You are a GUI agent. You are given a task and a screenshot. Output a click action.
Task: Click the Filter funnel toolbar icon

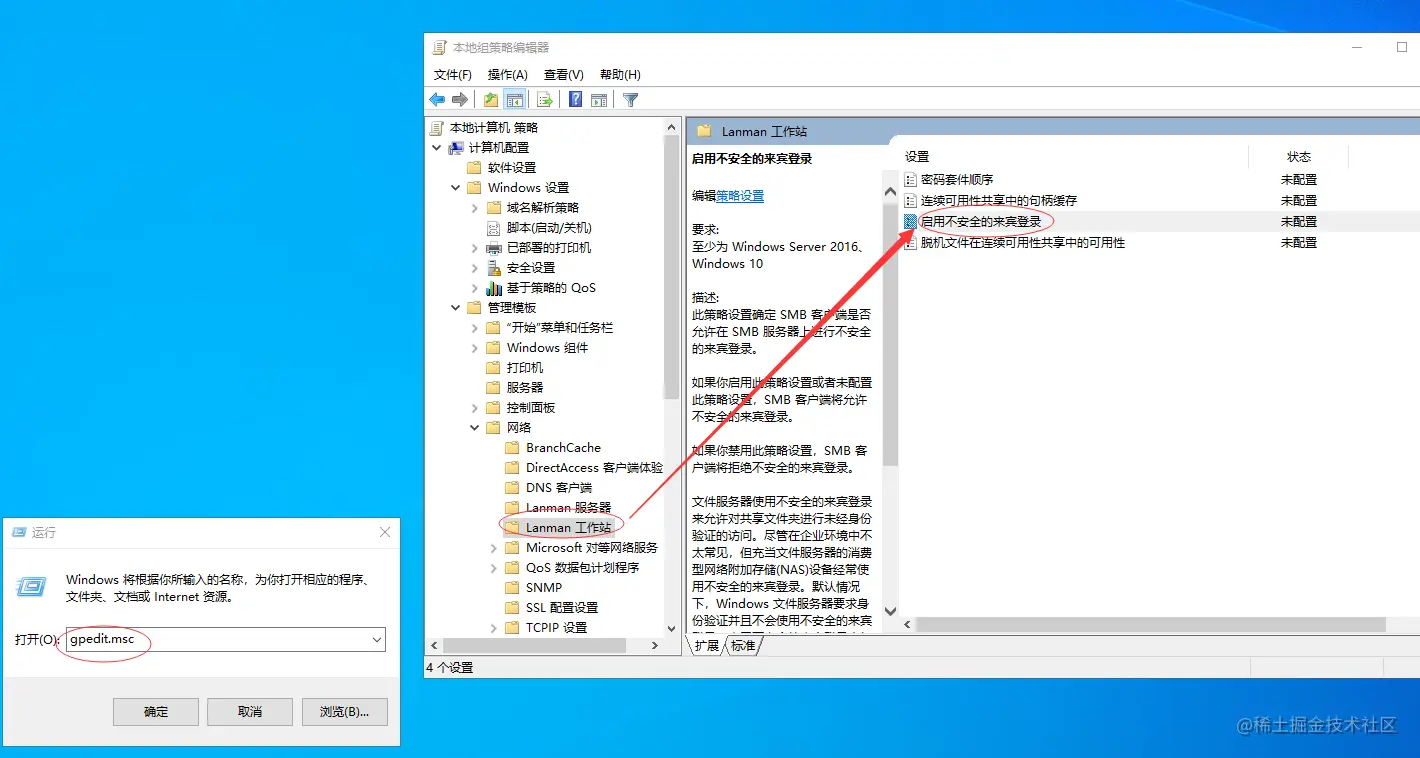click(x=631, y=100)
